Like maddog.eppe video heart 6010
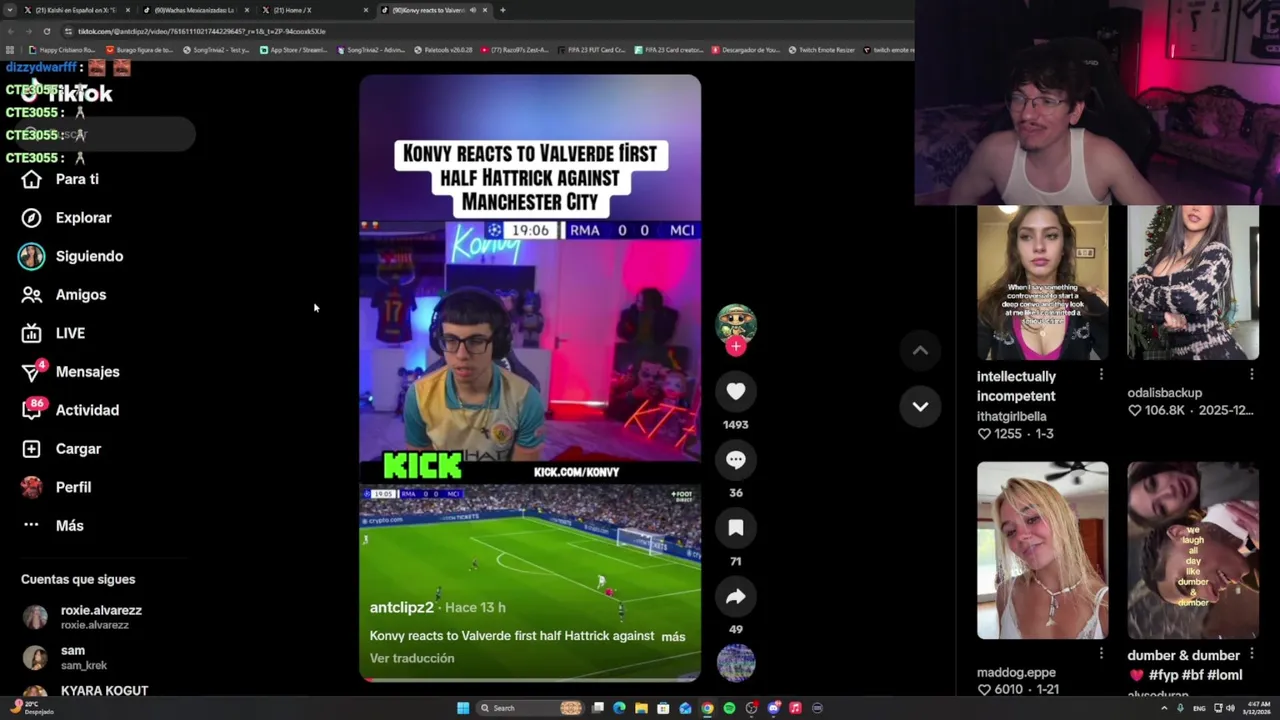The height and width of the screenshot is (720, 1280). [x=984, y=690]
